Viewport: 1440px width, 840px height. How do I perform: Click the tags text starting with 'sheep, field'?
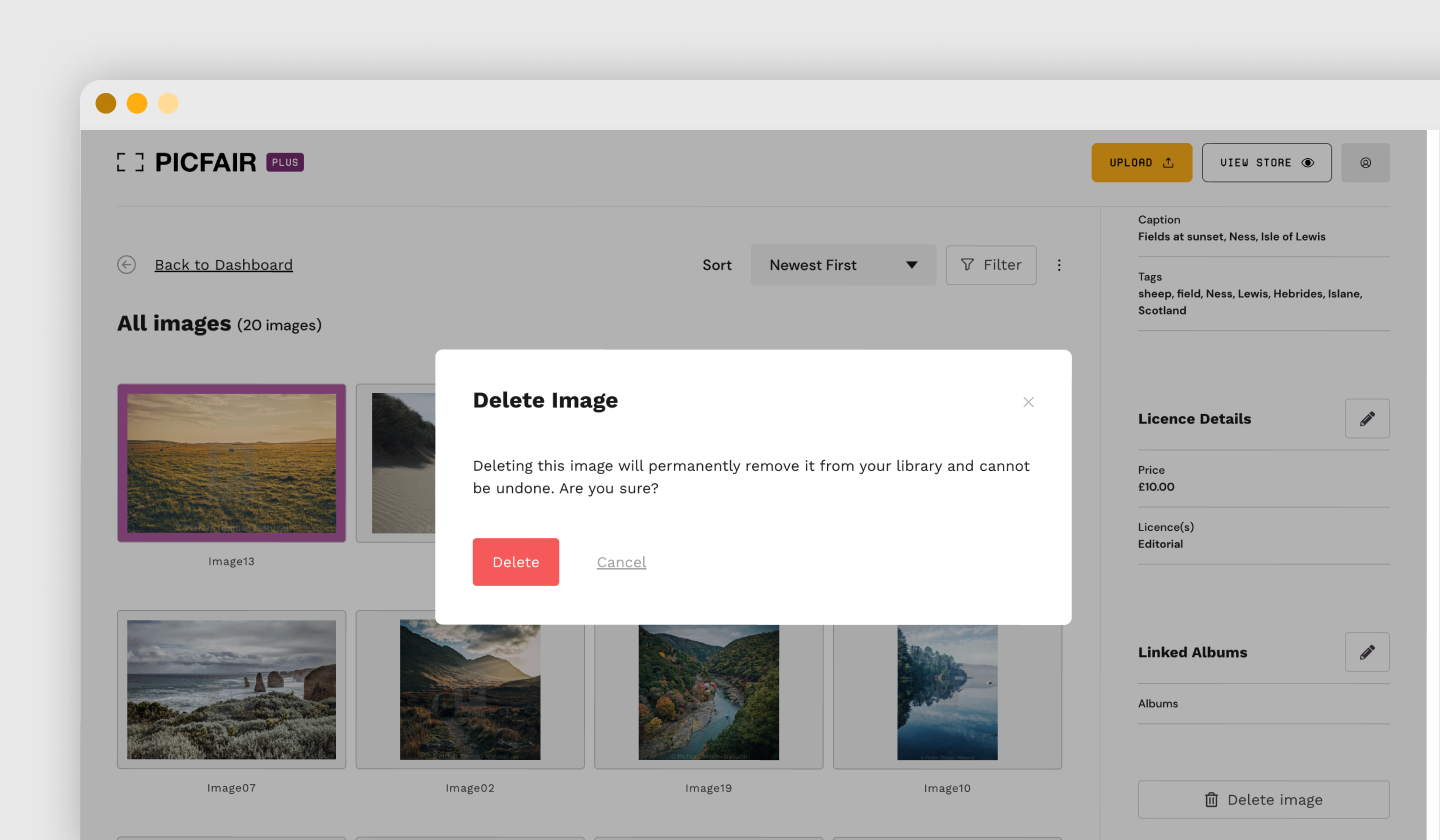(1250, 302)
